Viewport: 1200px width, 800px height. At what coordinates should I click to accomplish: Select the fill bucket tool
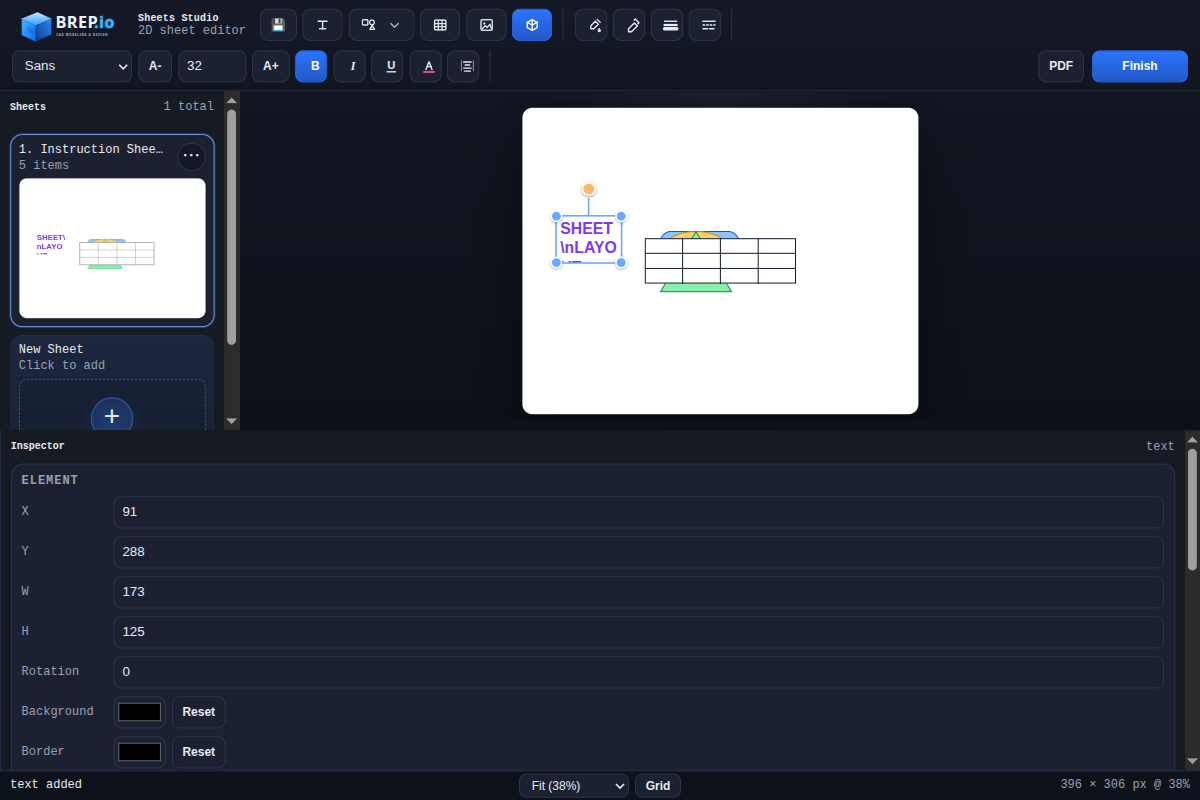591,25
